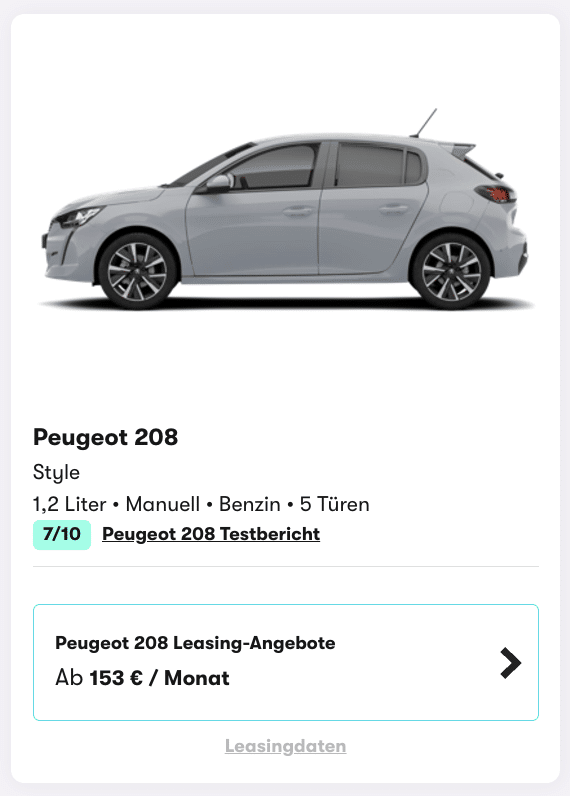Click the Style trim label

click(x=56, y=473)
